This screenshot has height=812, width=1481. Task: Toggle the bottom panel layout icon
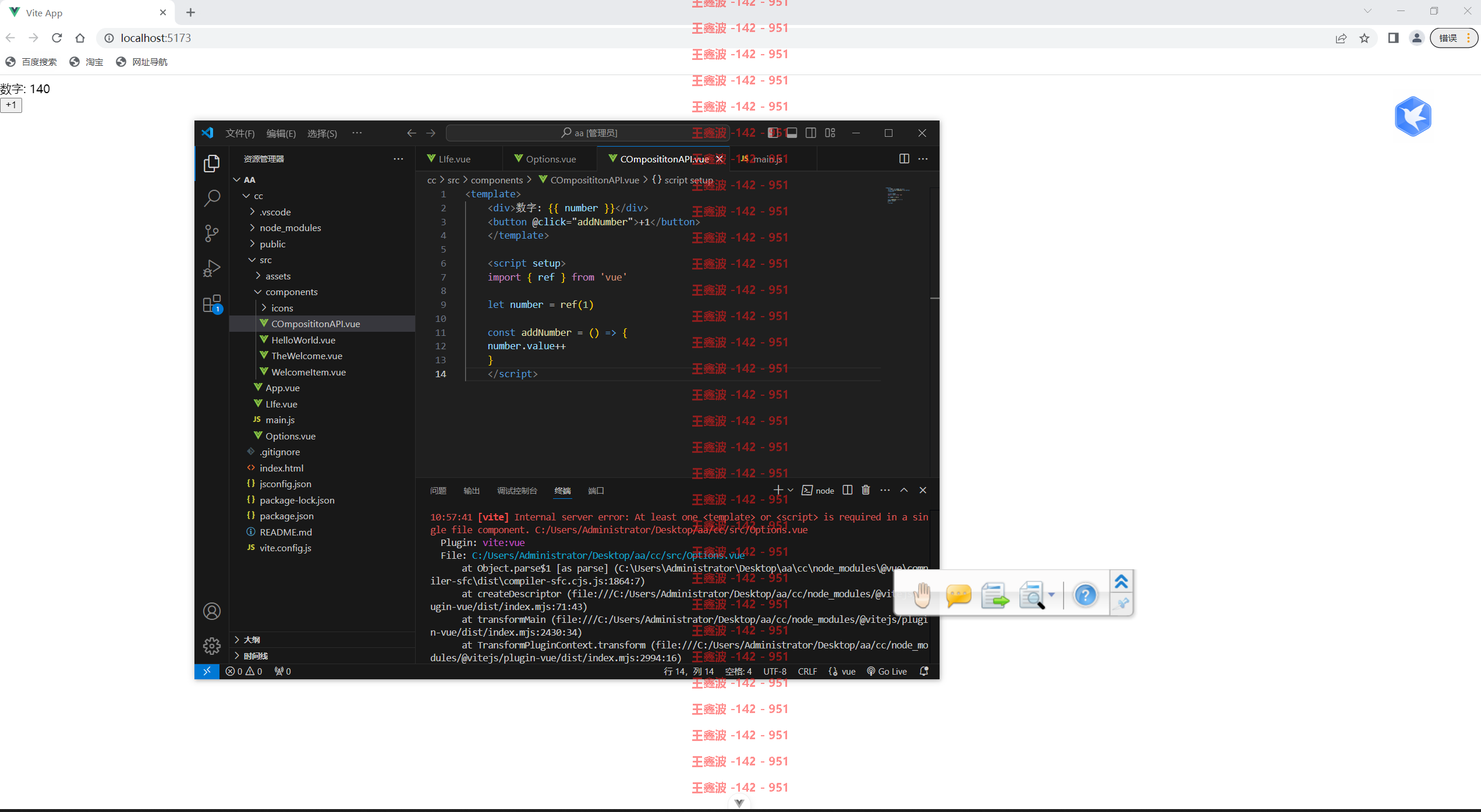(x=792, y=133)
